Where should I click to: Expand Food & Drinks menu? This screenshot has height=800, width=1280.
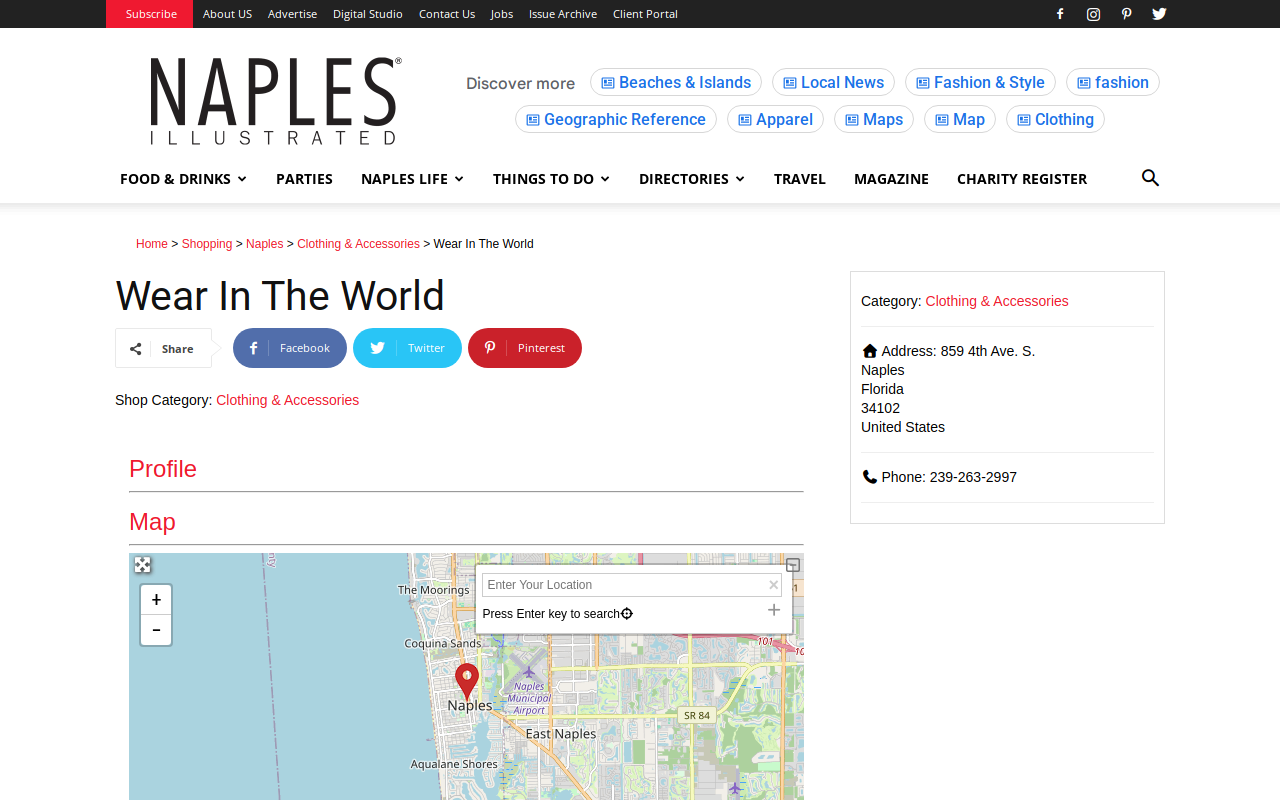[183, 179]
